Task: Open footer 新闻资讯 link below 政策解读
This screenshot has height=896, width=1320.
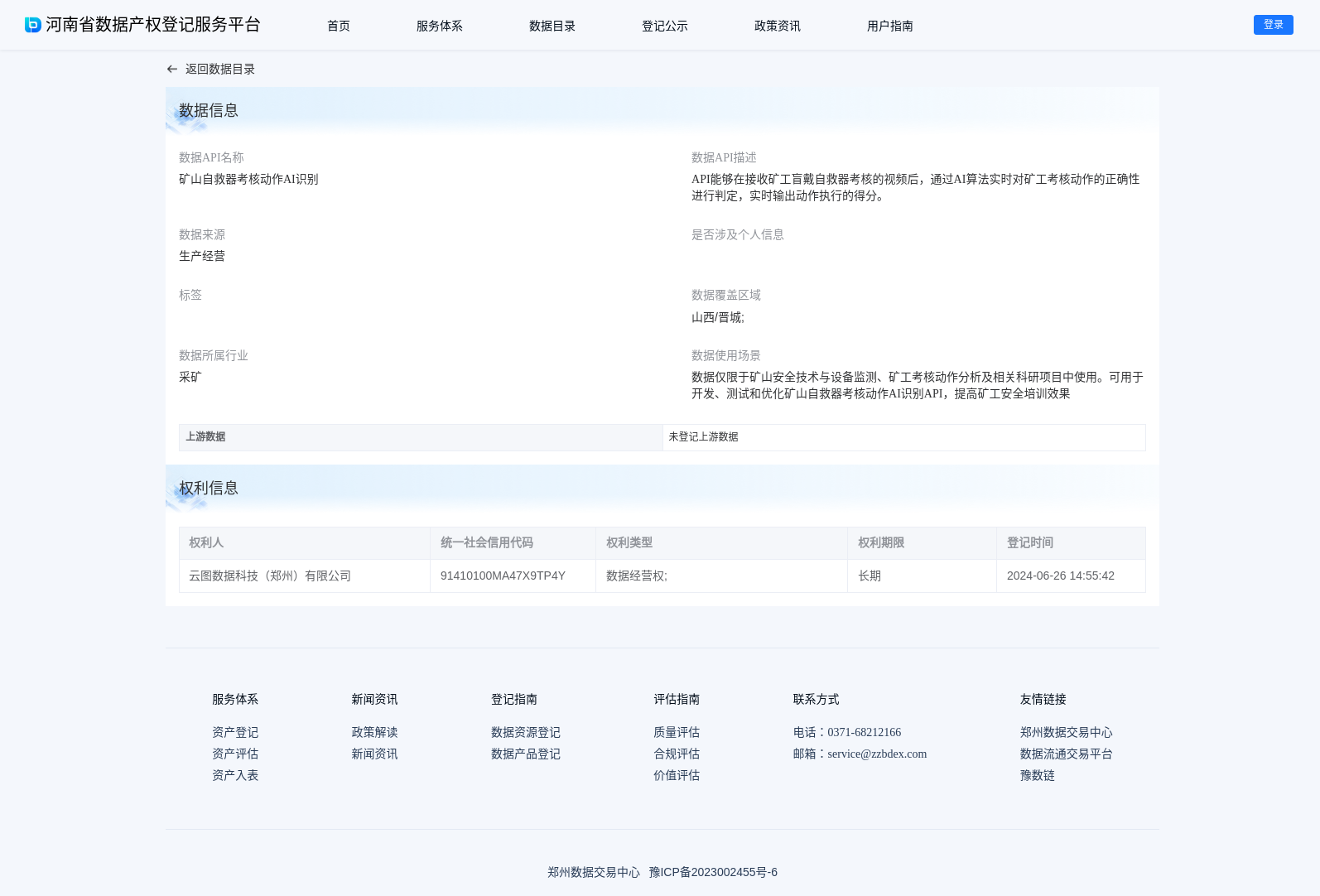Action: click(374, 754)
